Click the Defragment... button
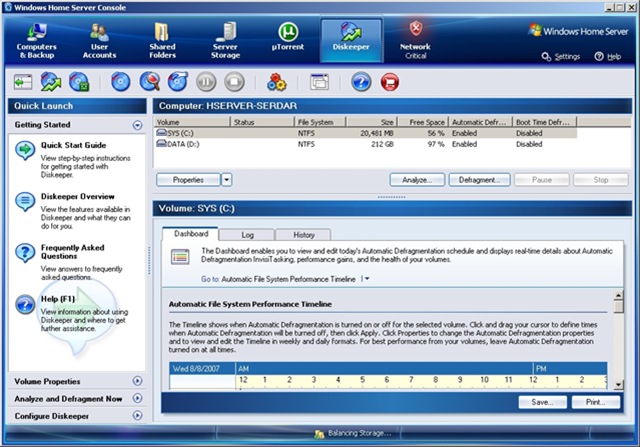The image size is (640, 447). tap(480, 180)
